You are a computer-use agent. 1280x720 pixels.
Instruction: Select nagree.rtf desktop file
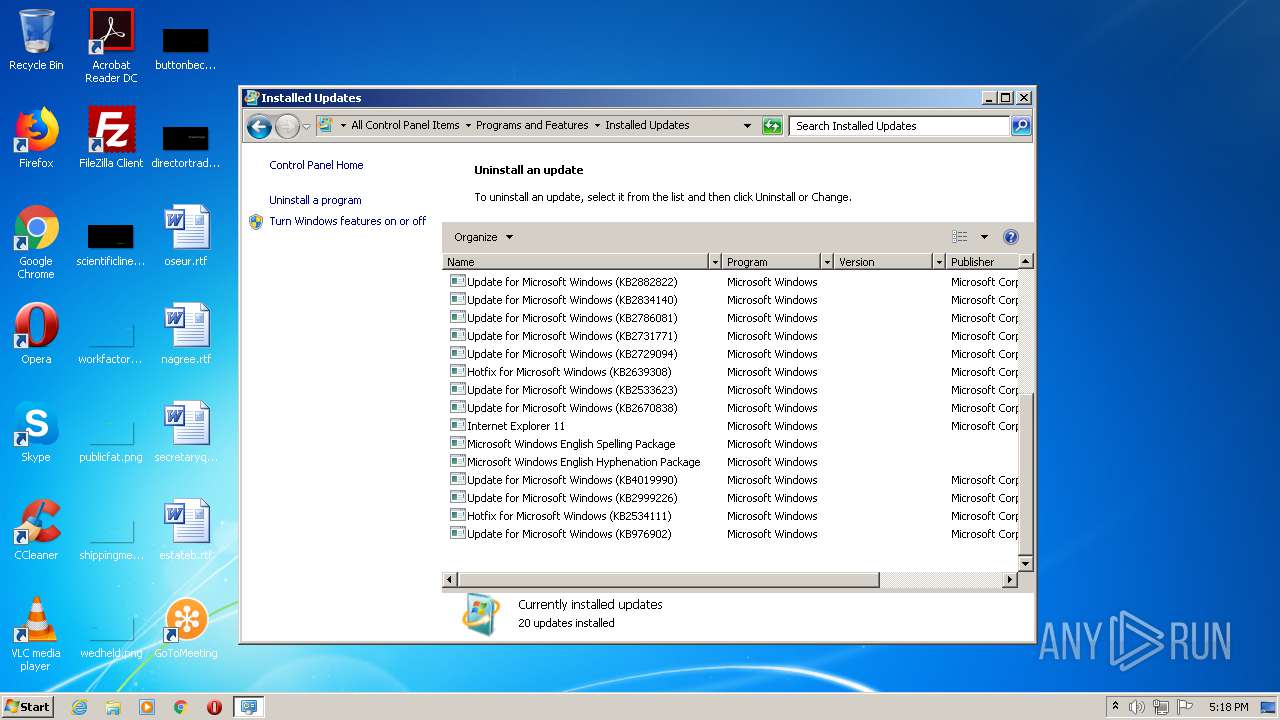(186, 334)
